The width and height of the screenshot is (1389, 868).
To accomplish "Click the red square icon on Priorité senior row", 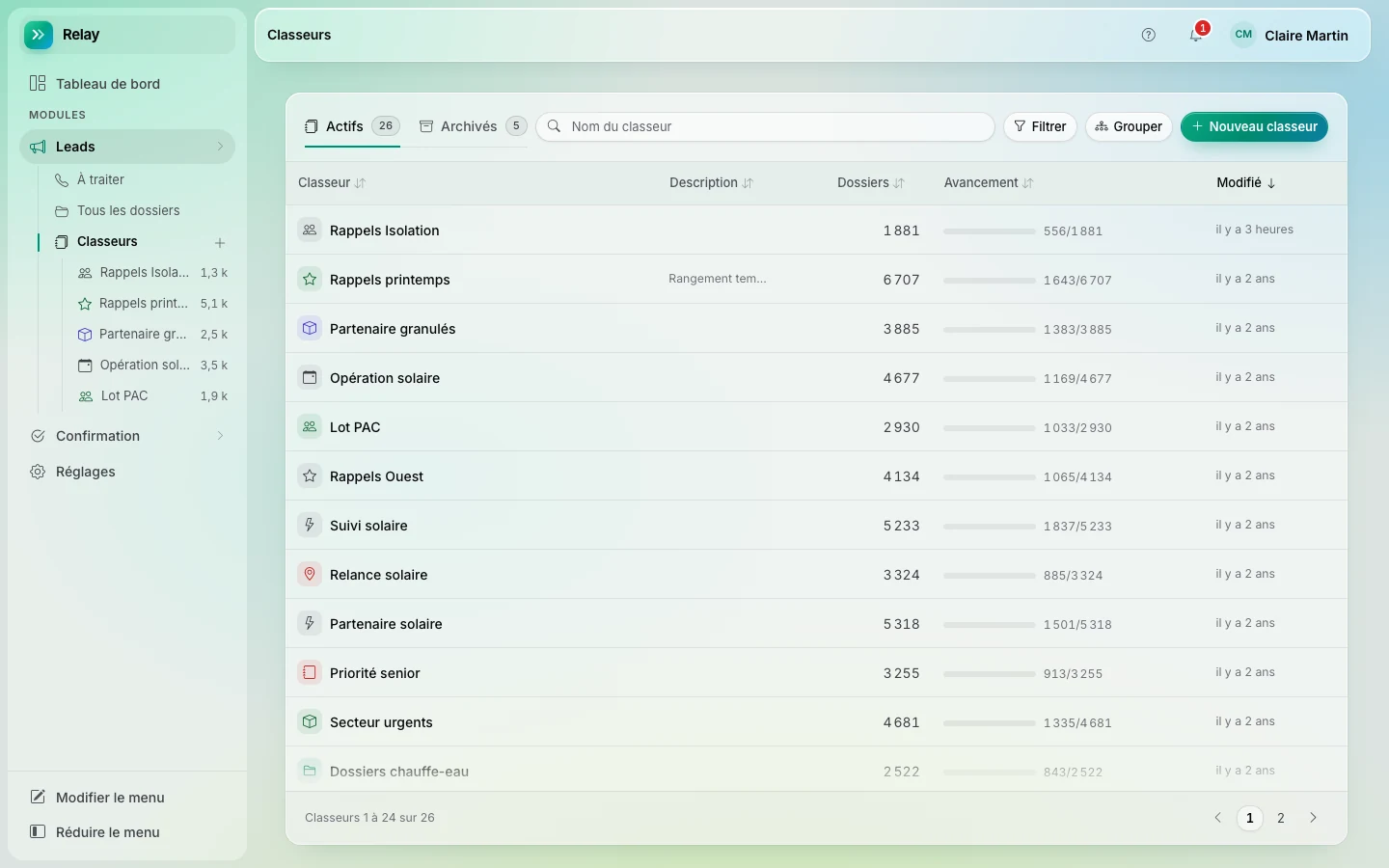I will 310,672.
